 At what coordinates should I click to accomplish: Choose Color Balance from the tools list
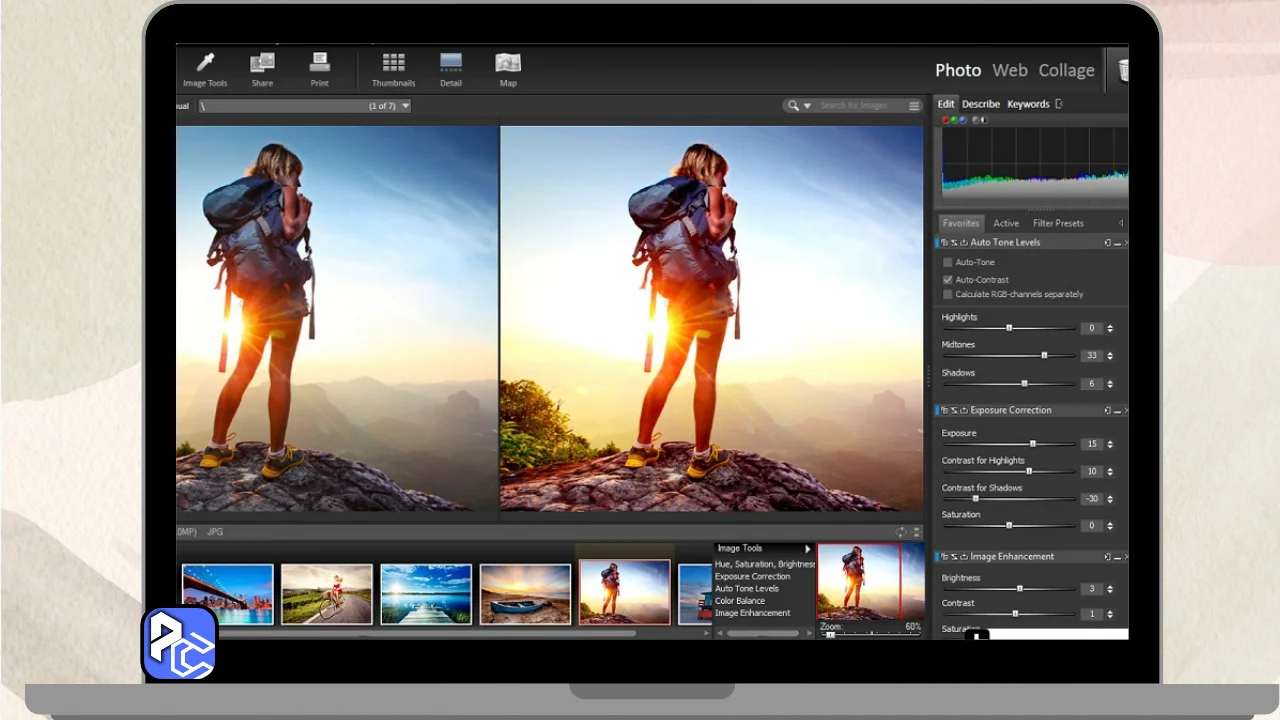pyautogui.click(x=740, y=601)
